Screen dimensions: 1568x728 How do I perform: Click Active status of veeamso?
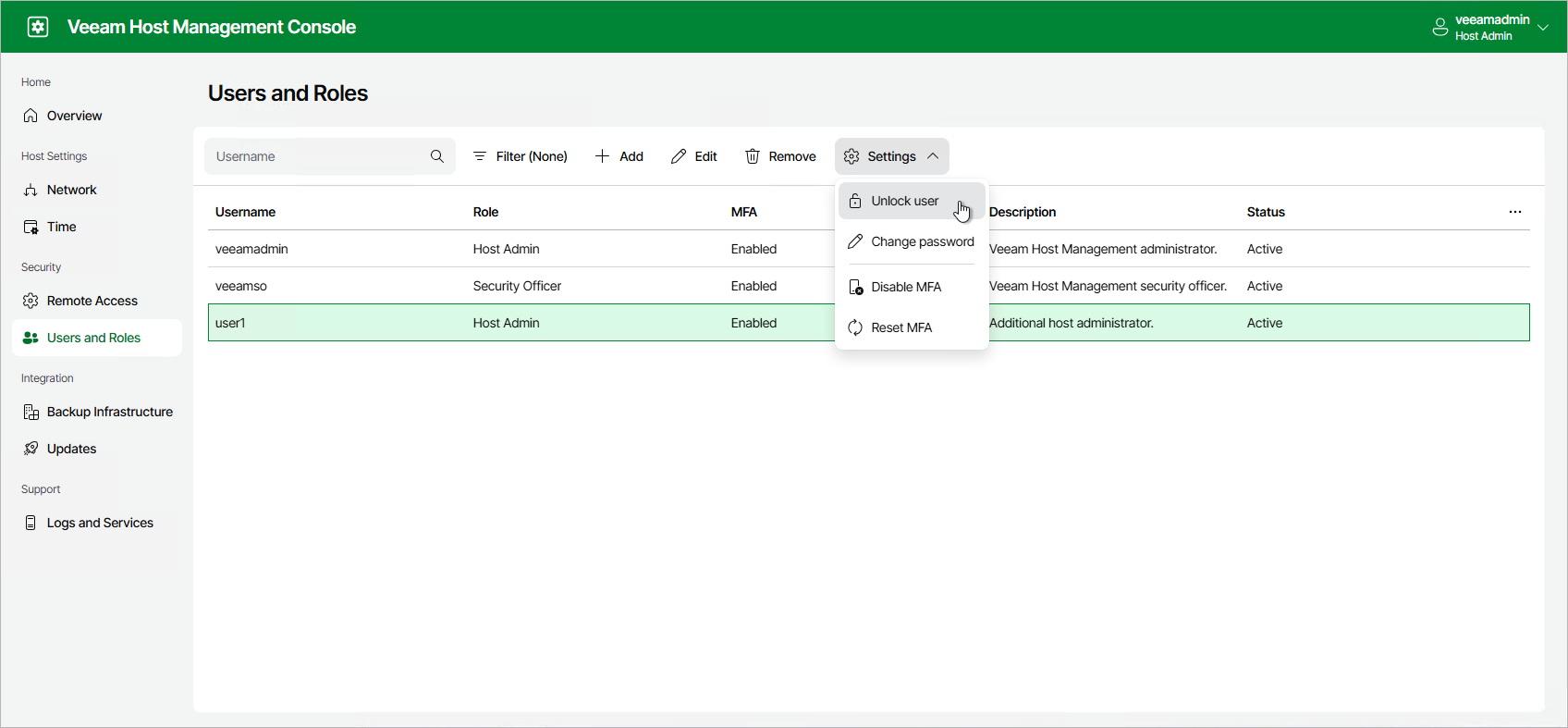coord(1265,286)
